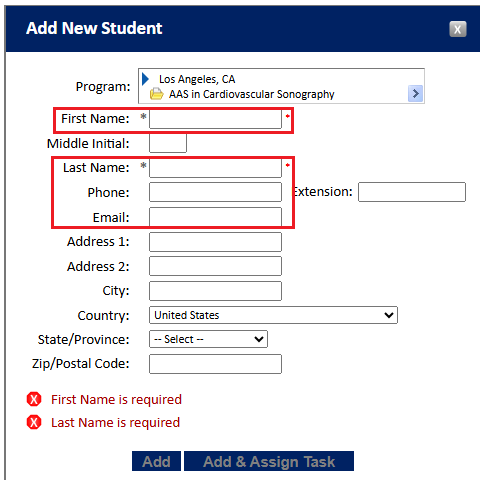Click the blue triangle beside Los Angeles, CA
The image size is (483, 500).
tap(145, 79)
